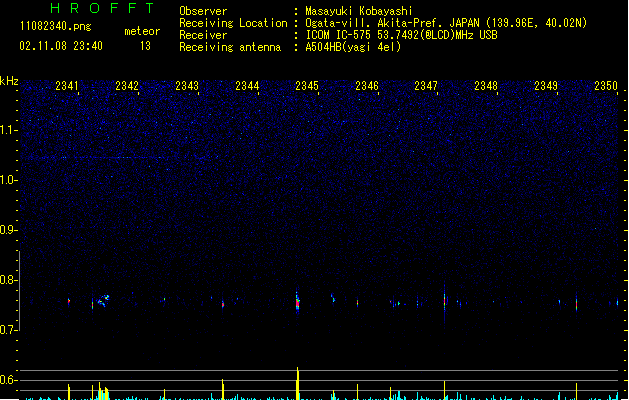Click the strong meteor echo below 2345

(297, 302)
